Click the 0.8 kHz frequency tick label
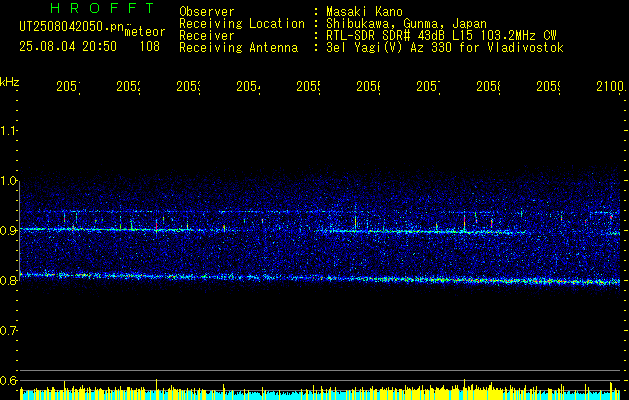 [8, 280]
